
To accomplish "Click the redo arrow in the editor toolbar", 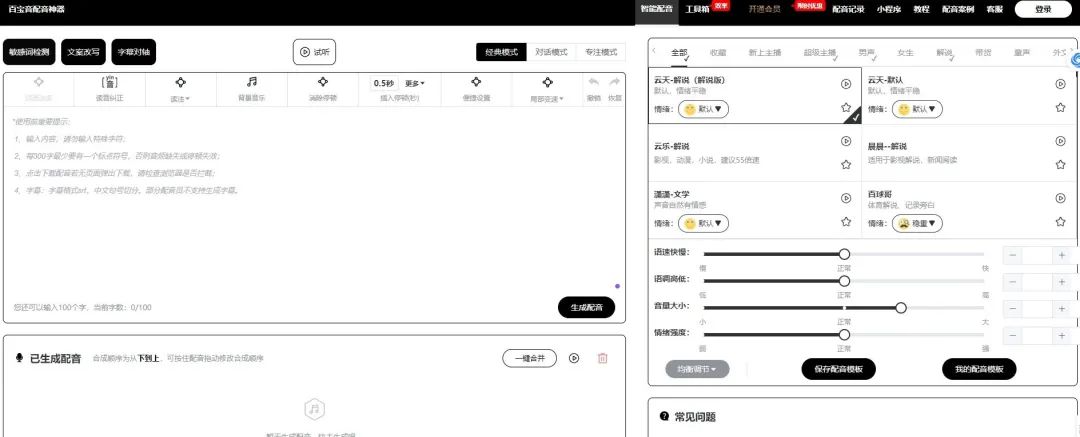I will 614,82.
